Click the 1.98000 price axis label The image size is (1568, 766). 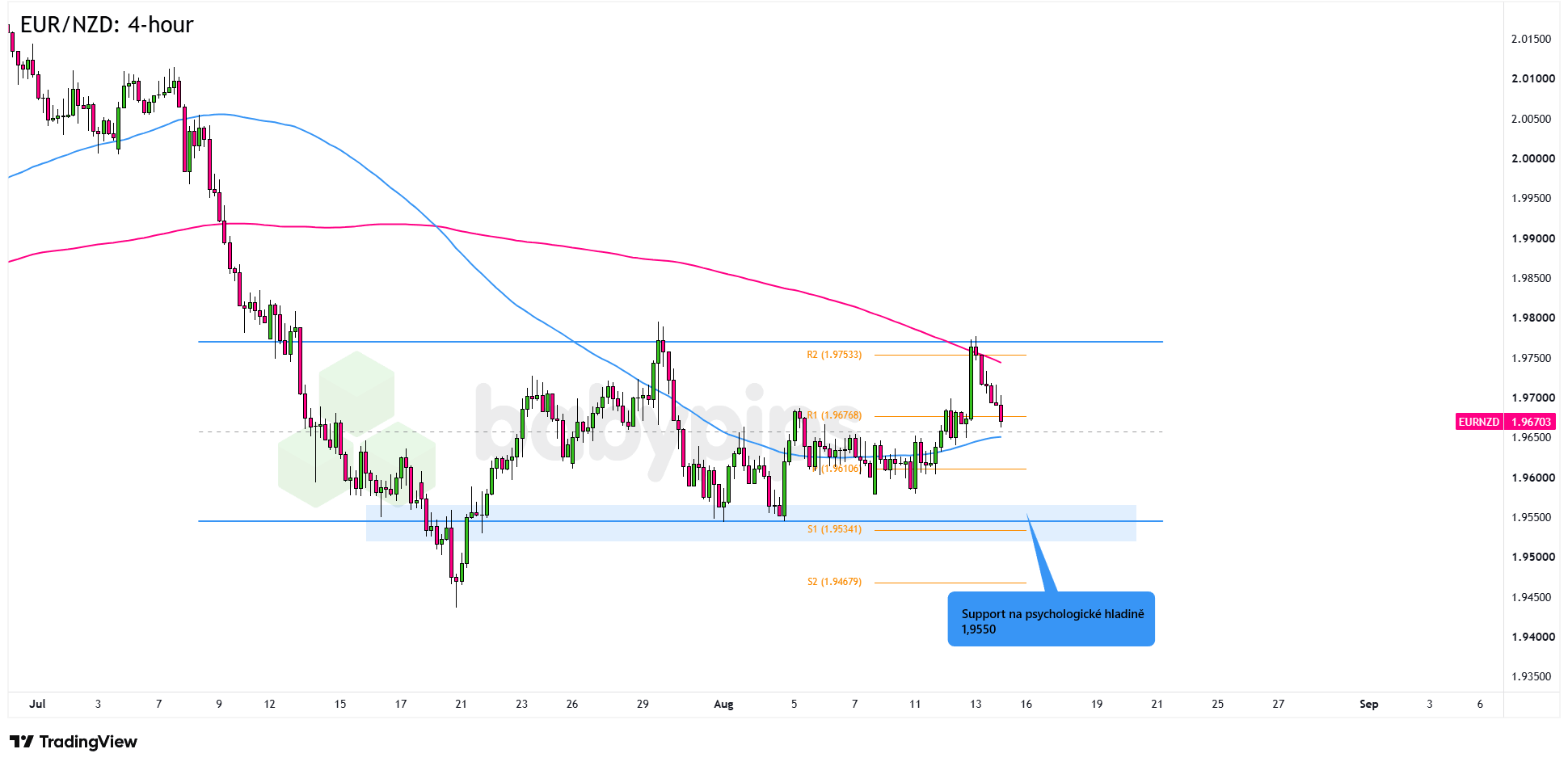pos(1533,318)
